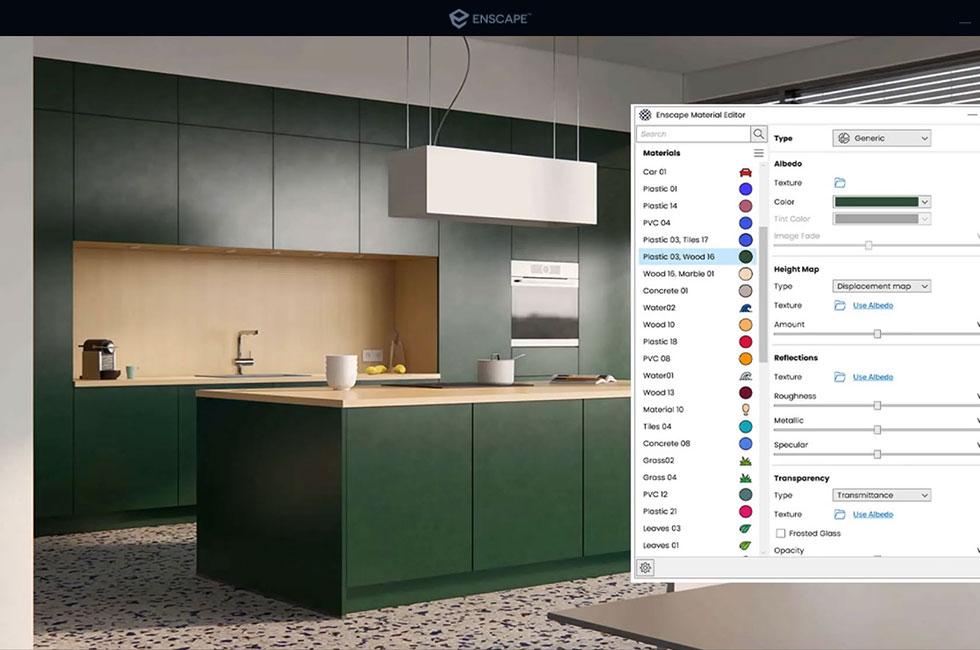Open the Materials list hamburger menu

click(x=759, y=153)
